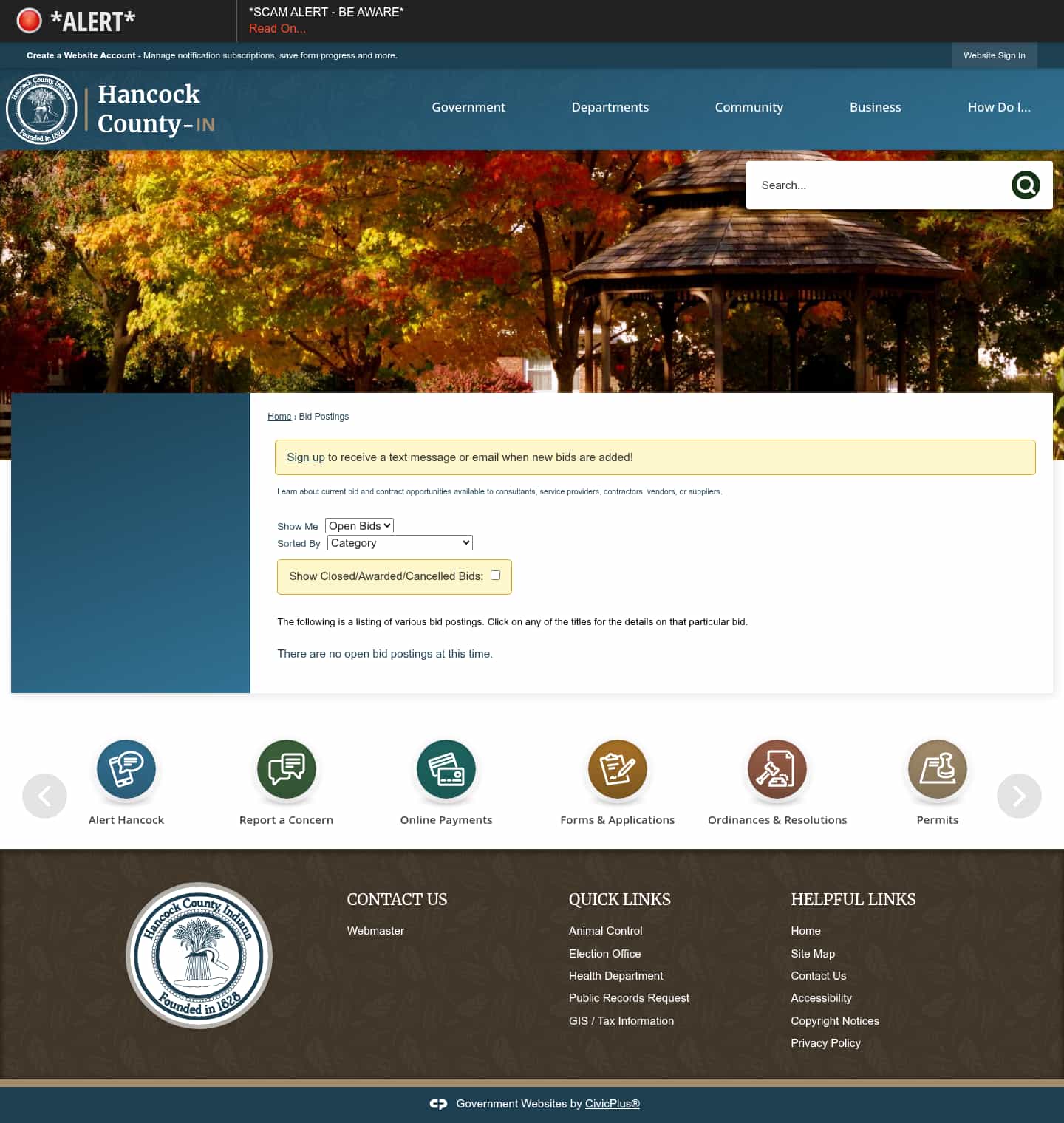The height and width of the screenshot is (1123, 1064).
Task: Select the Ordinances & Resolutions gavel icon
Action: pos(777,769)
